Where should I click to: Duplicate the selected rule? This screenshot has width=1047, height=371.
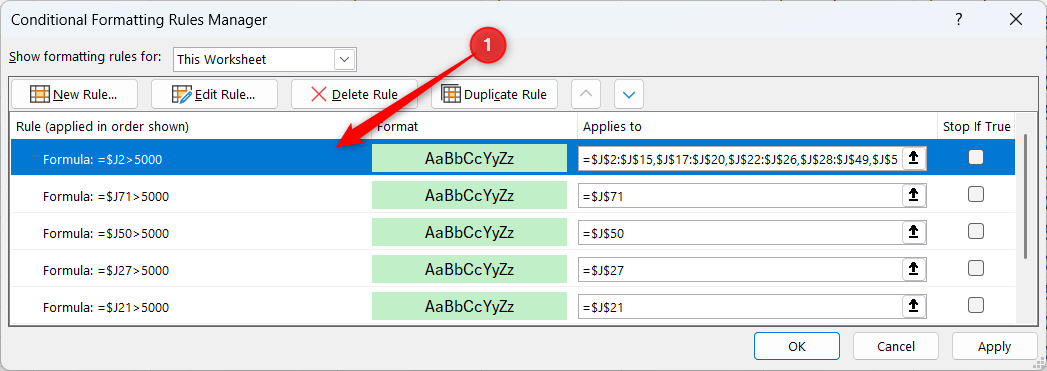pyautogui.click(x=495, y=94)
